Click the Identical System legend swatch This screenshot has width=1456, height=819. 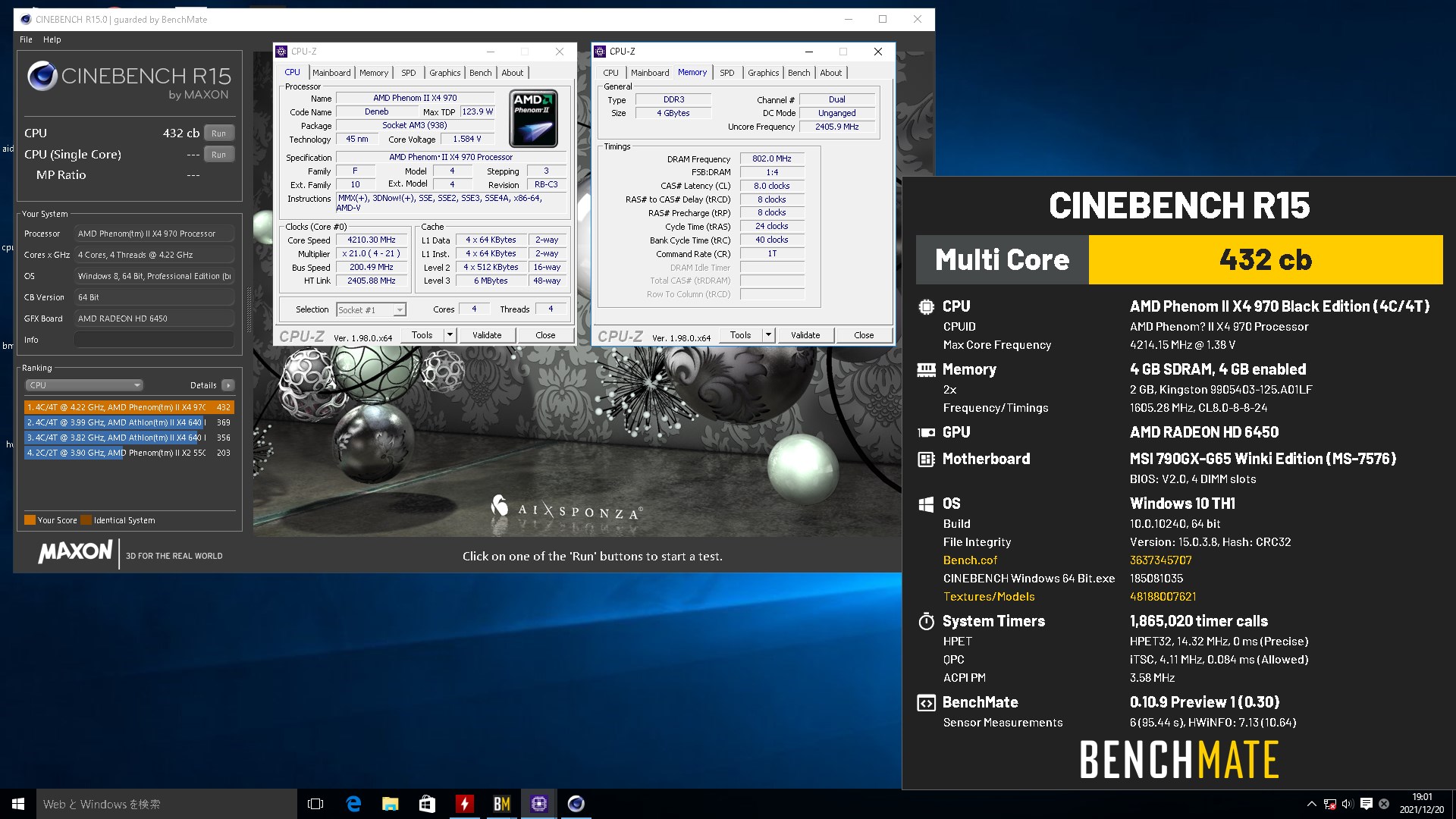pyautogui.click(x=86, y=520)
